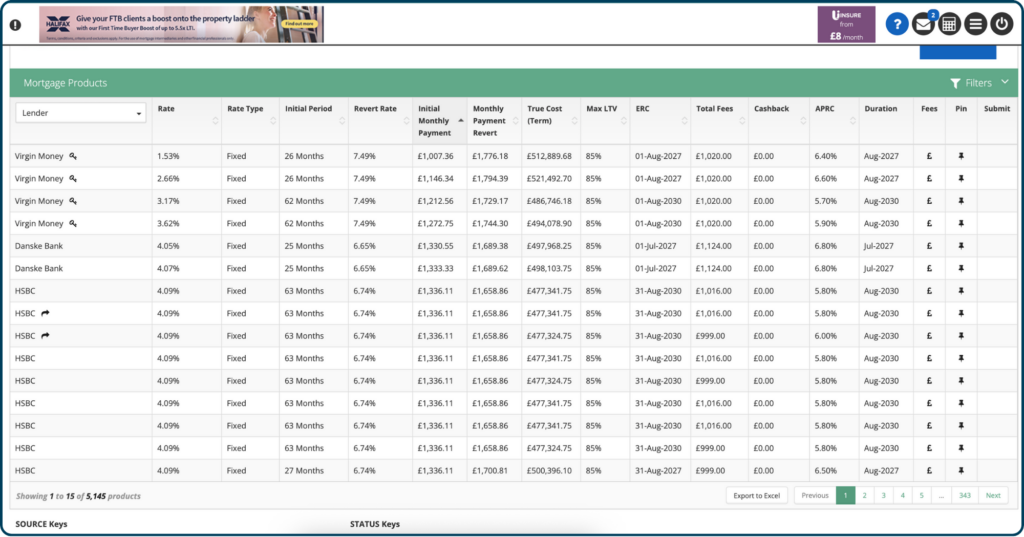Open the Filters funnel control
This screenshot has width=1024, height=537.
click(x=971, y=83)
